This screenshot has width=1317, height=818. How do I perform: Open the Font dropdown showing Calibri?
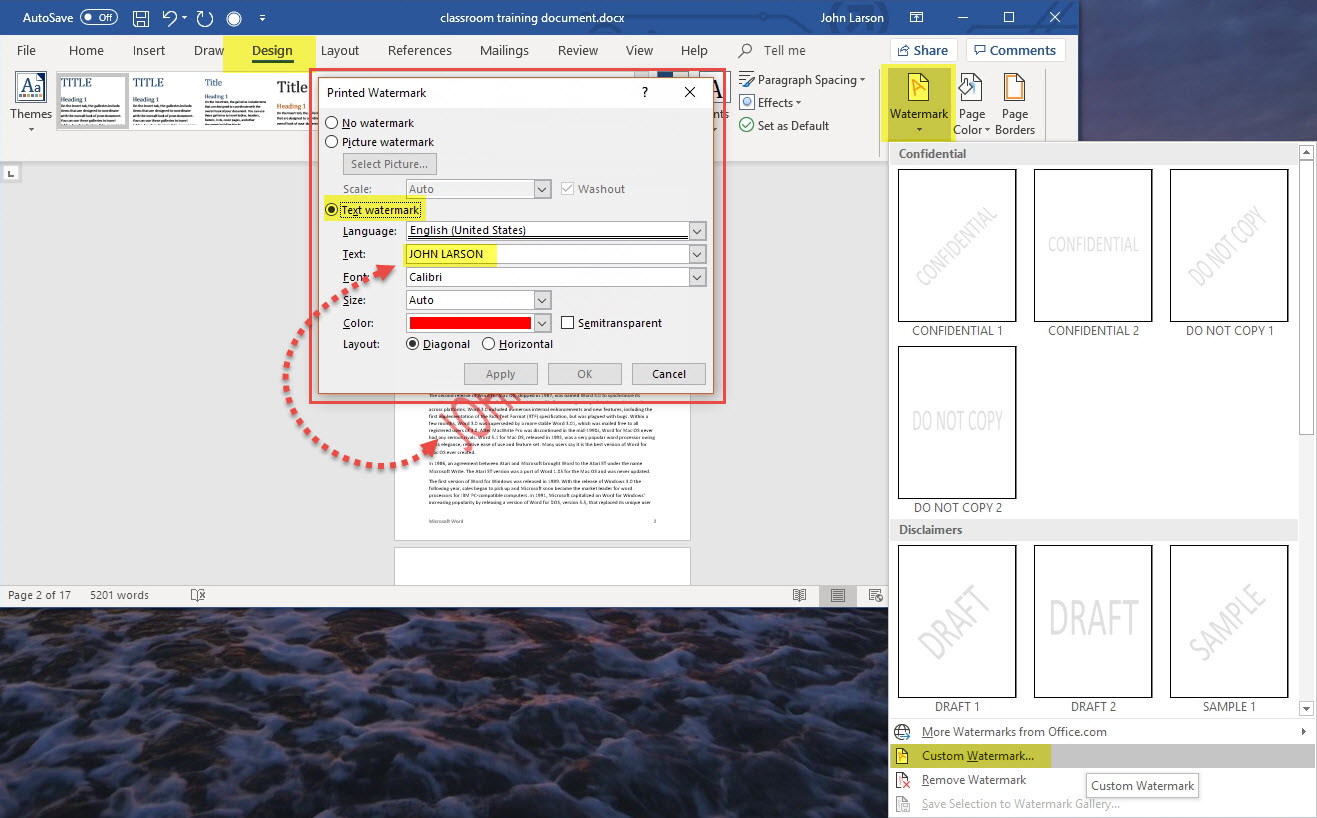coord(697,277)
